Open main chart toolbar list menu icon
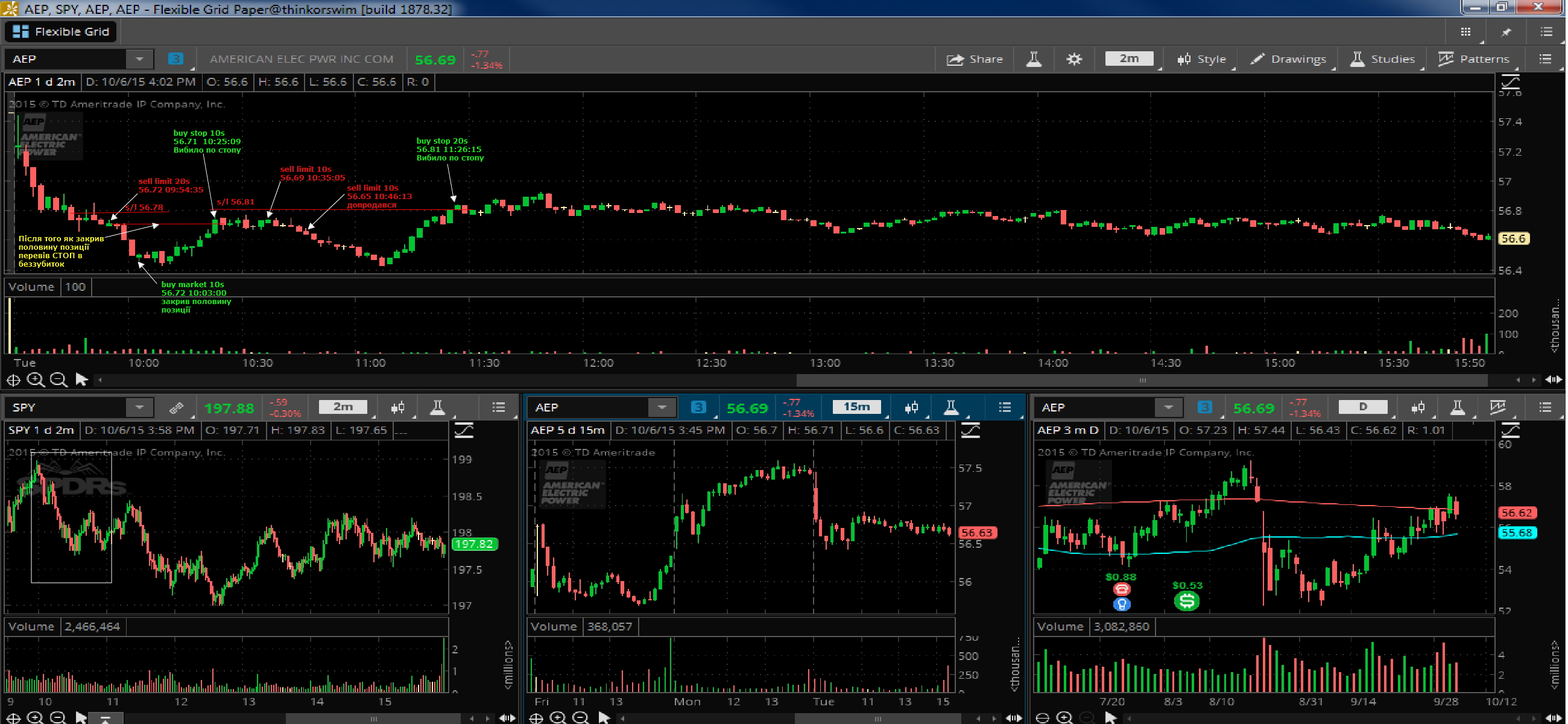 click(x=1545, y=59)
